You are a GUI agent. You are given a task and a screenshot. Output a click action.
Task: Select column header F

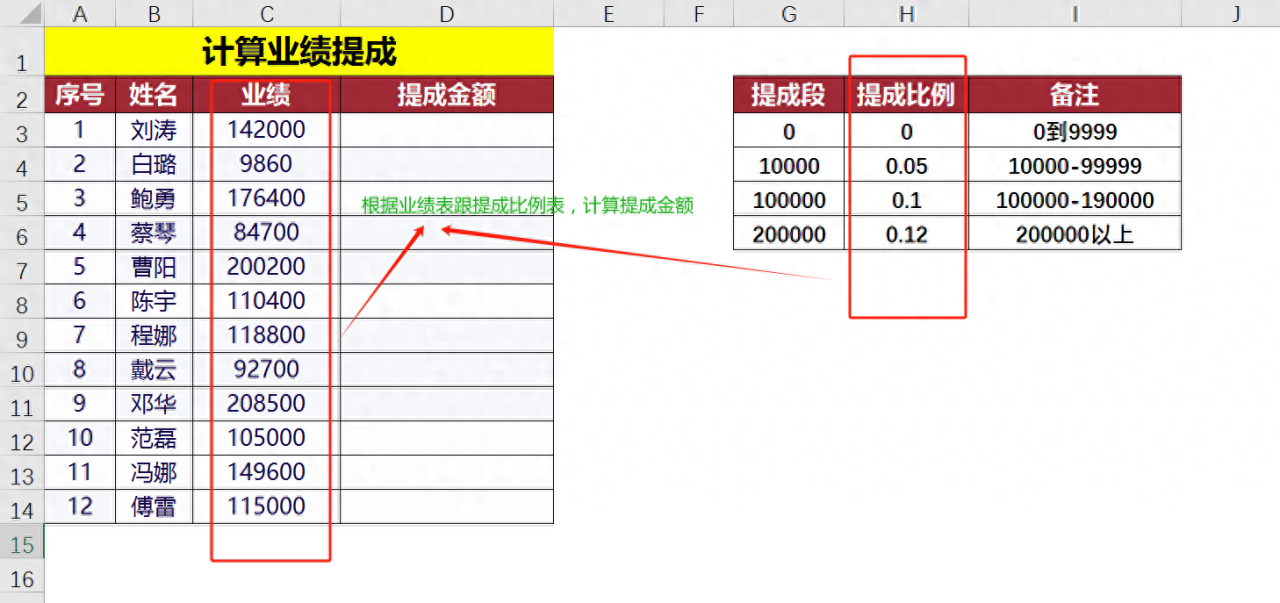pyautogui.click(x=698, y=13)
